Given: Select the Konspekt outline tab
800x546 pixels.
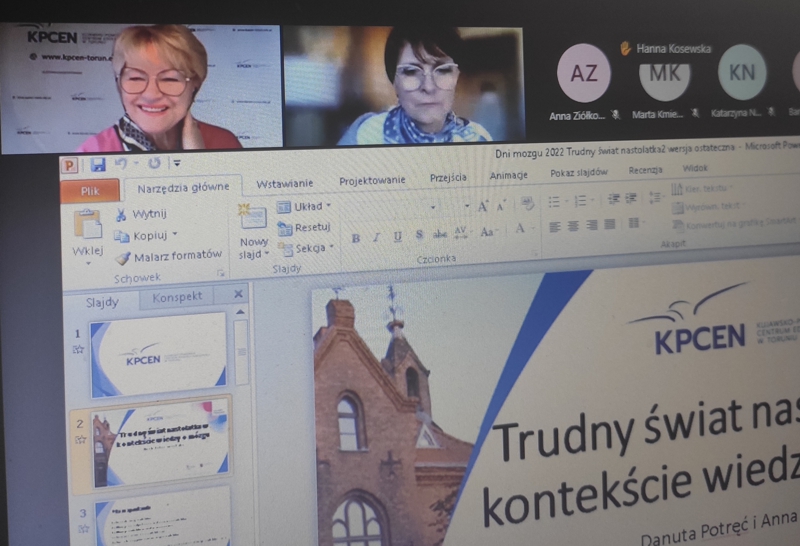Looking at the screenshot, I should (x=177, y=297).
